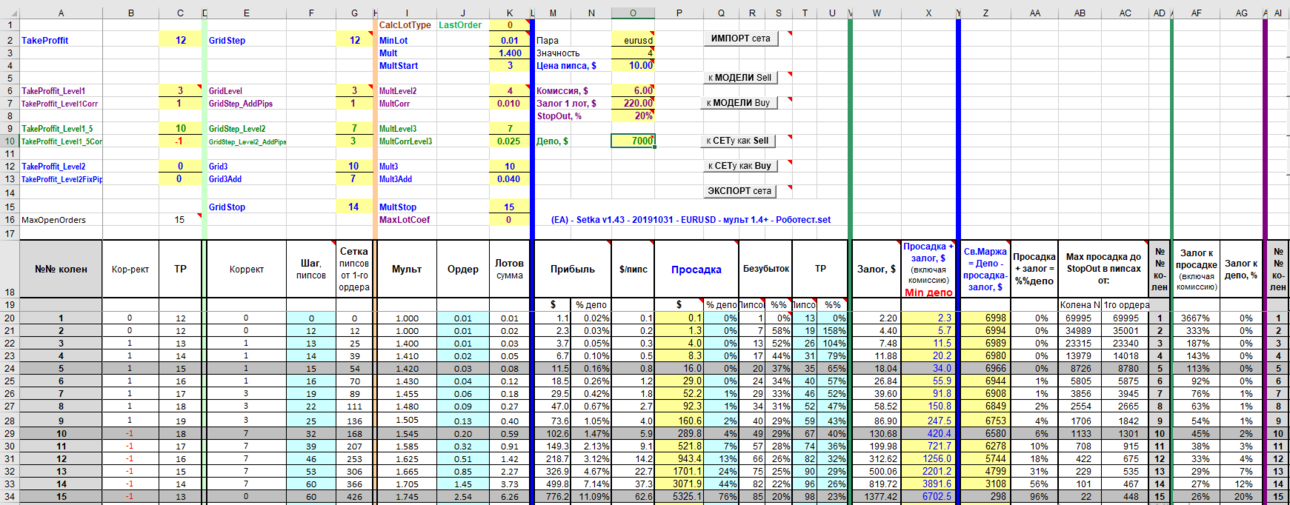Image resolution: width=1290 pixels, height=505 pixels.
Task: Click the MaxLotCoef label
Action: tap(407, 218)
